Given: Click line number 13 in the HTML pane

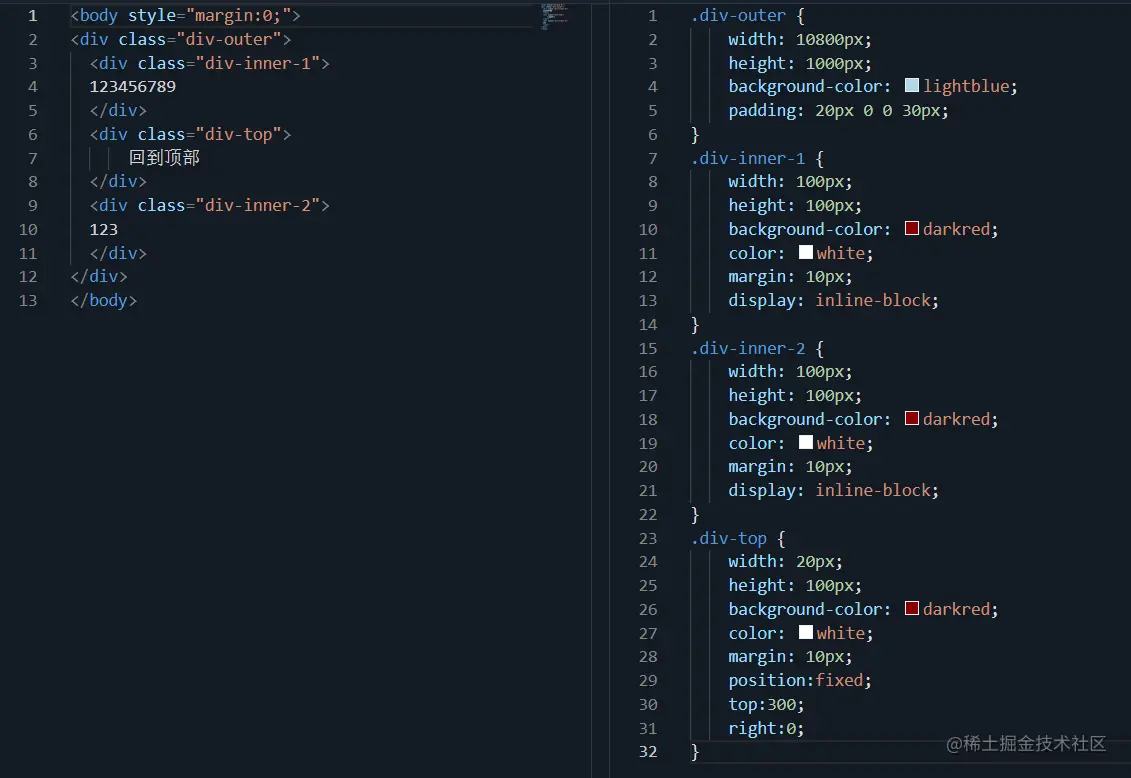Looking at the screenshot, I should coord(28,300).
